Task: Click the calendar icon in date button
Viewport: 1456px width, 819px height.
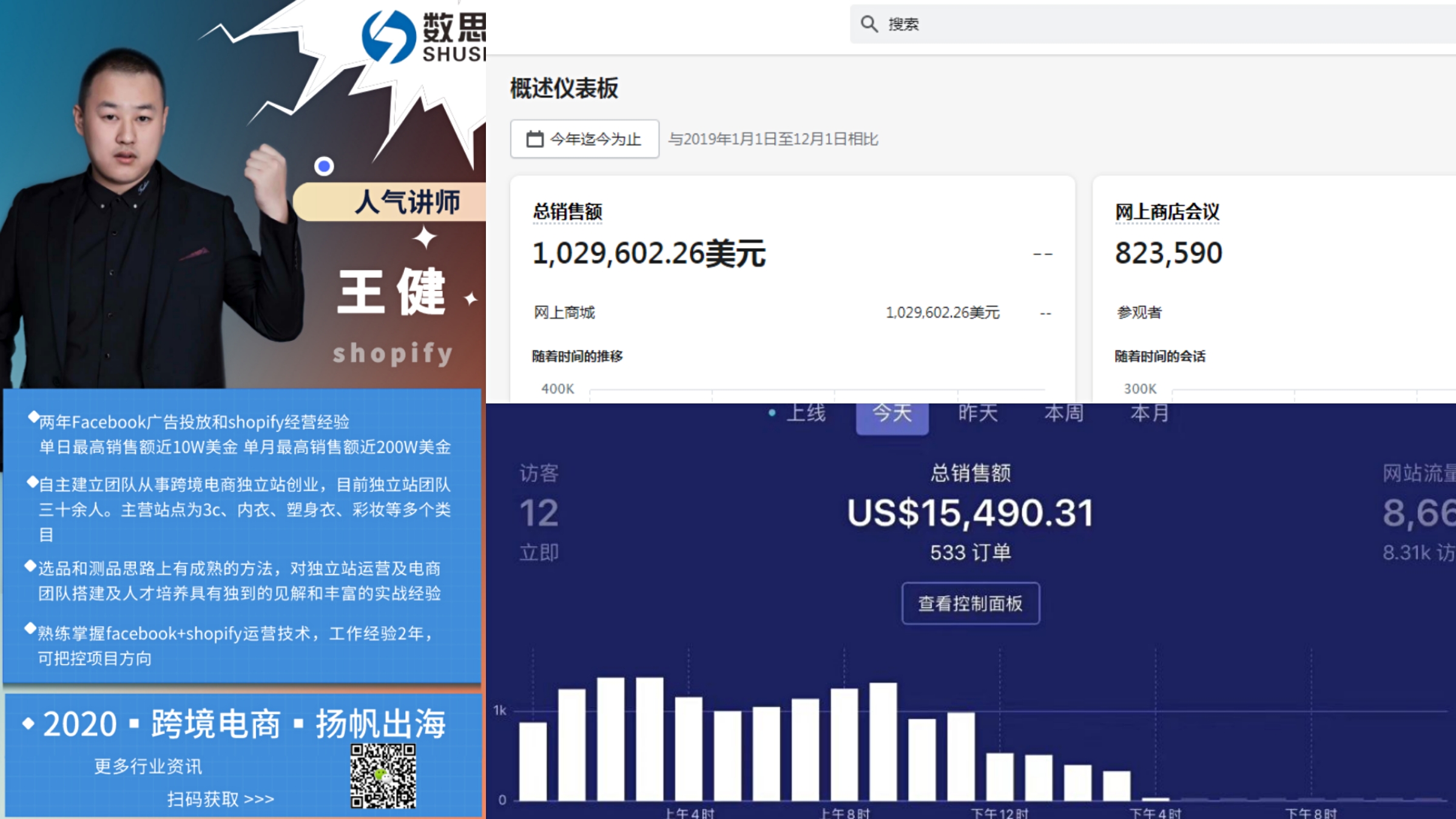Action: click(534, 139)
